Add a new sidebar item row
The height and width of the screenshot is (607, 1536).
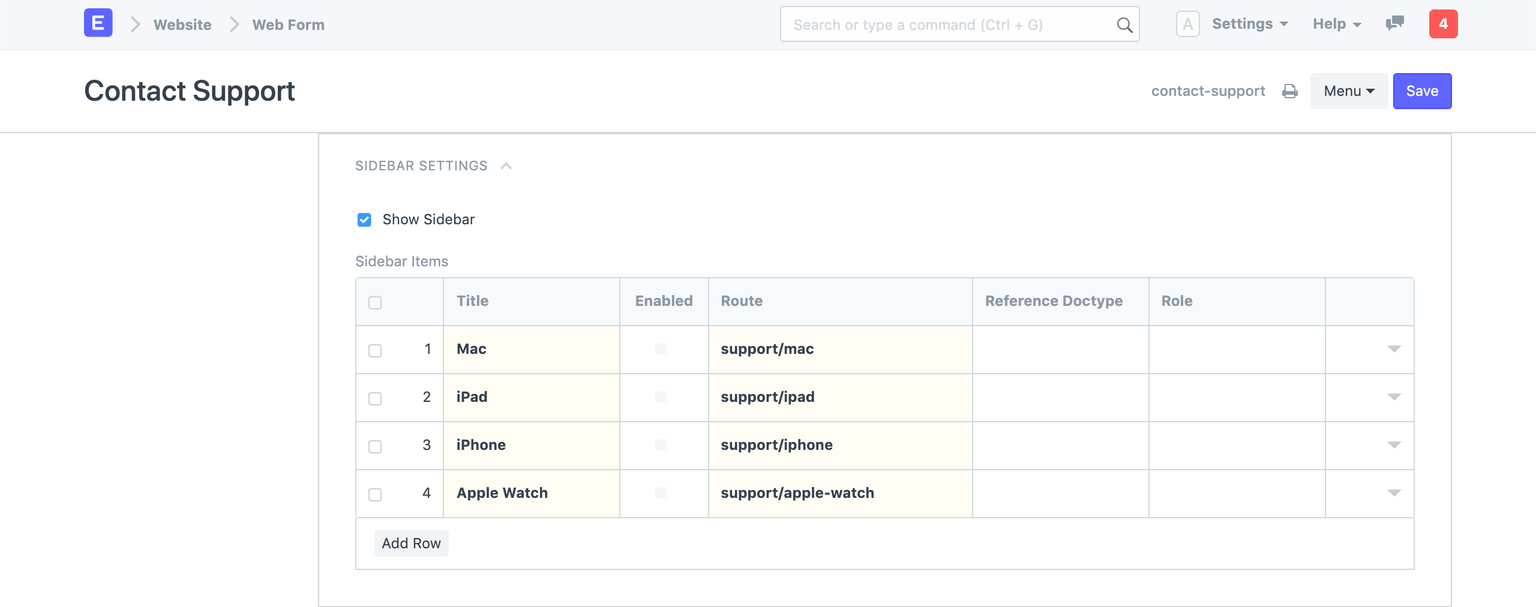tap(411, 542)
